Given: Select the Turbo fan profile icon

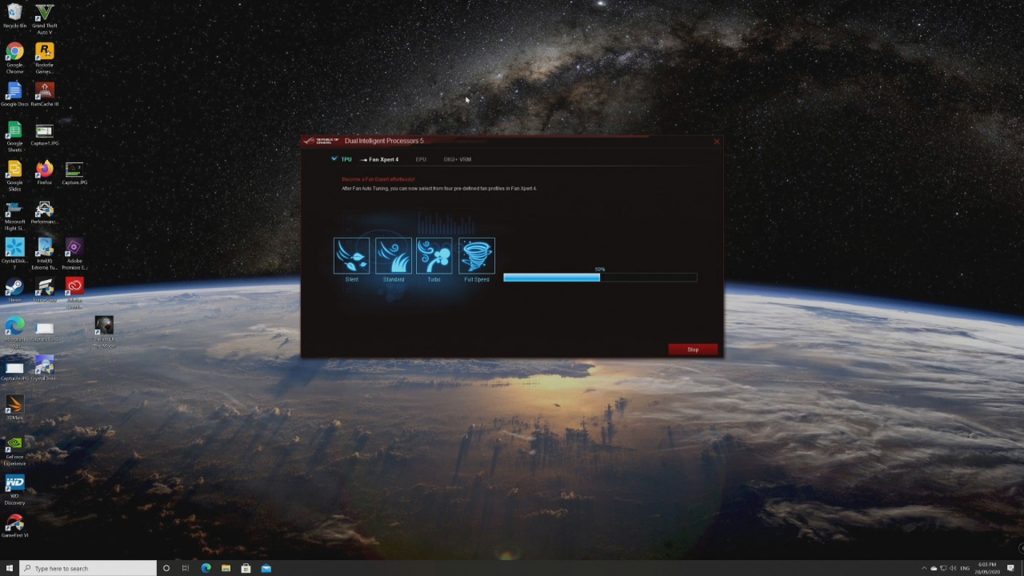Looking at the screenshot, I should pos(434,255).
